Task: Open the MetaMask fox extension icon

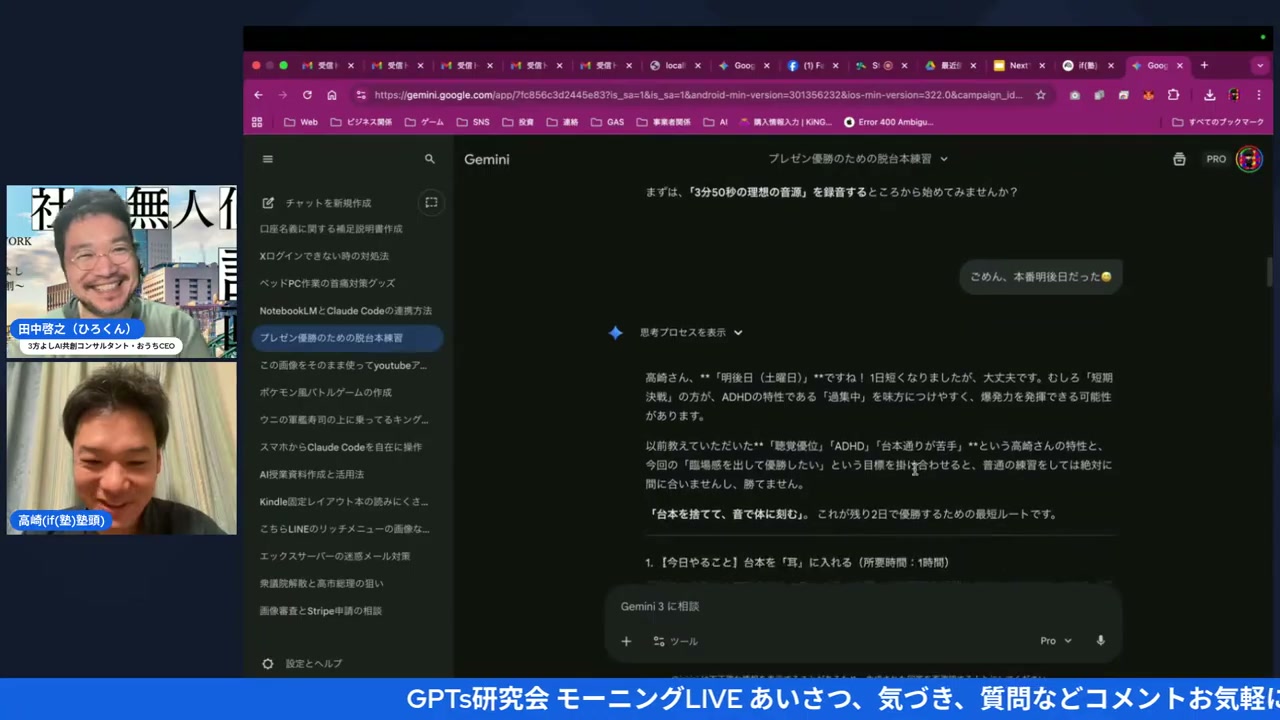Action: [x=1149, y=95]
